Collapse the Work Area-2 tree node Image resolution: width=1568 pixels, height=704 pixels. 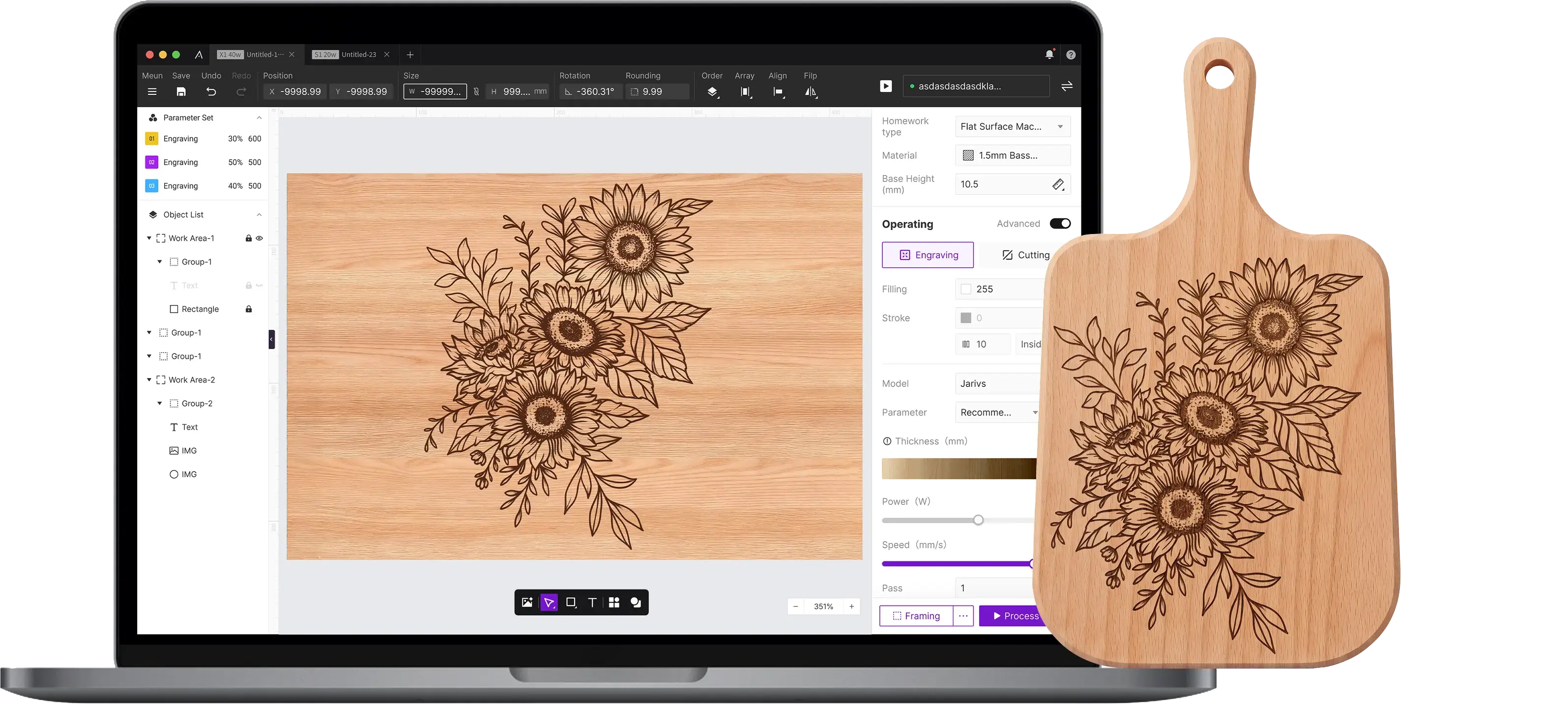(149, 380)
